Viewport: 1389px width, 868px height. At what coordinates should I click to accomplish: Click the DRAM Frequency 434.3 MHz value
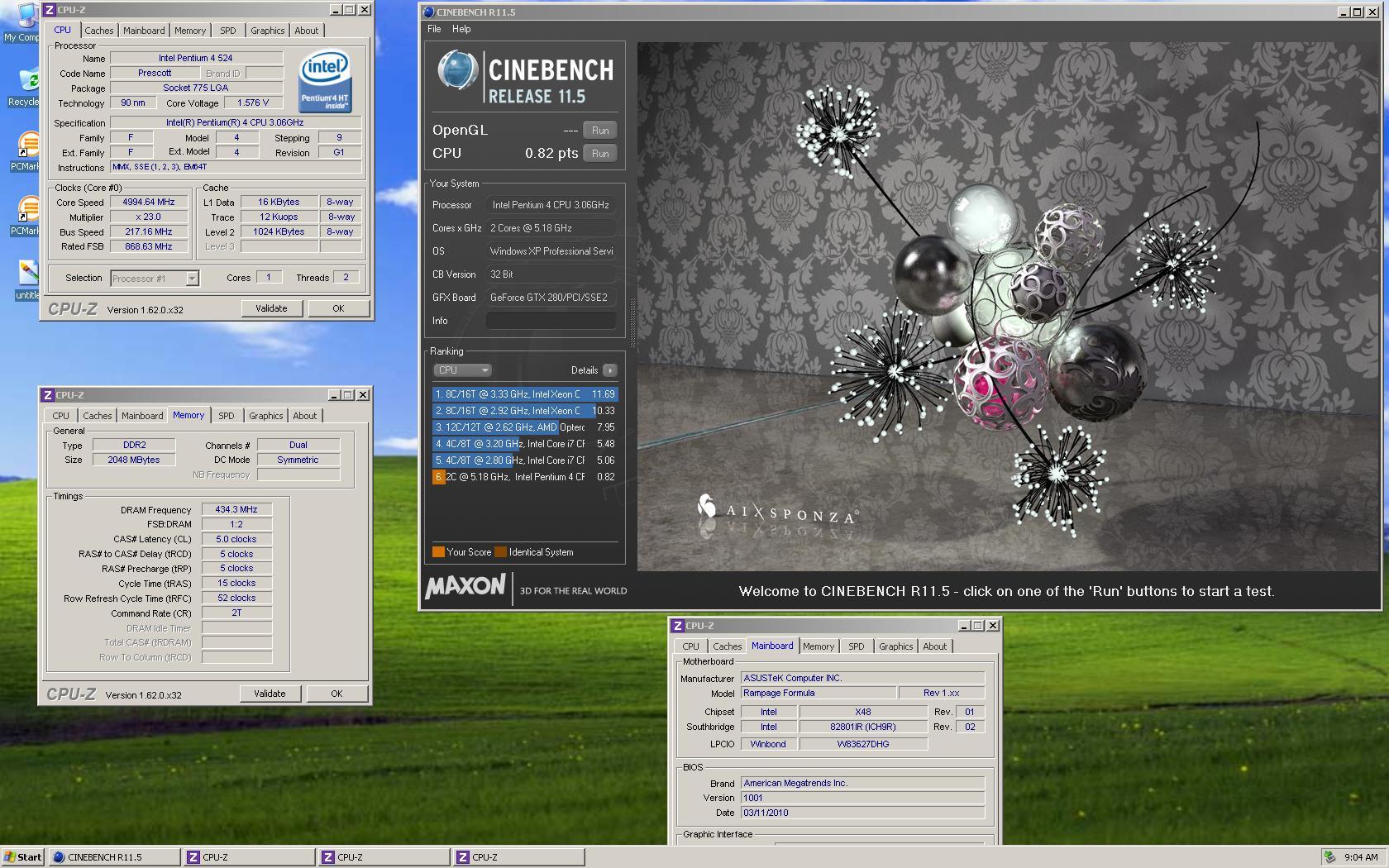click(236, 509)
